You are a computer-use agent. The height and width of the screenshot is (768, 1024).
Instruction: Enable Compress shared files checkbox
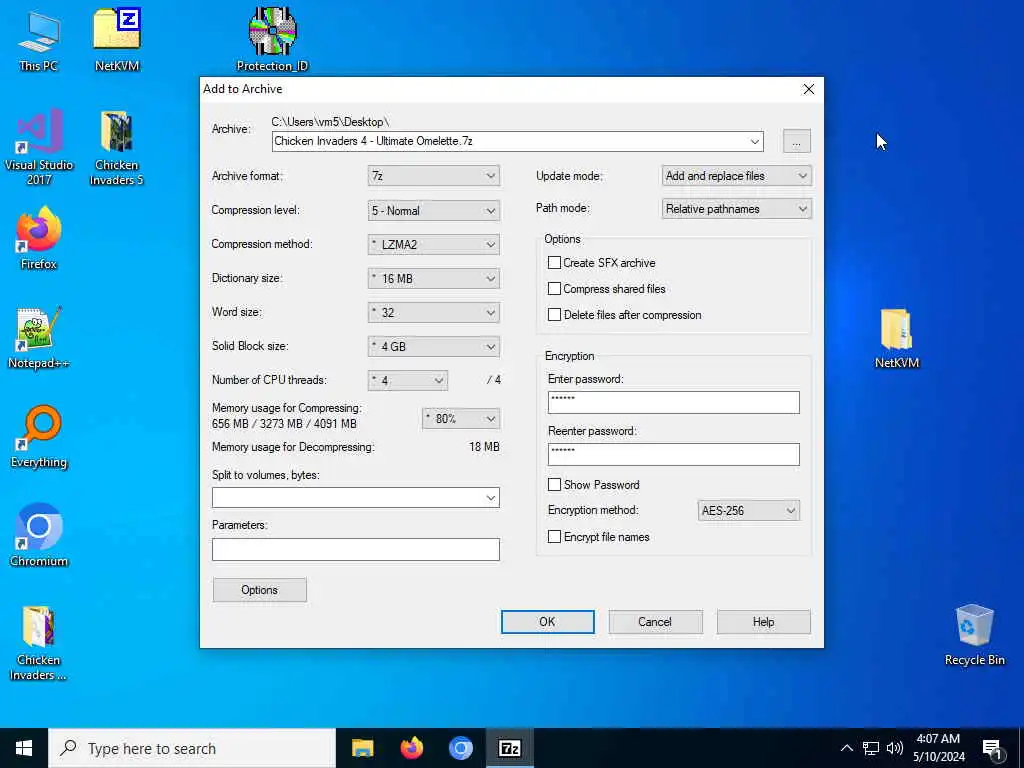pyautogui.click(x=554, y=289)
